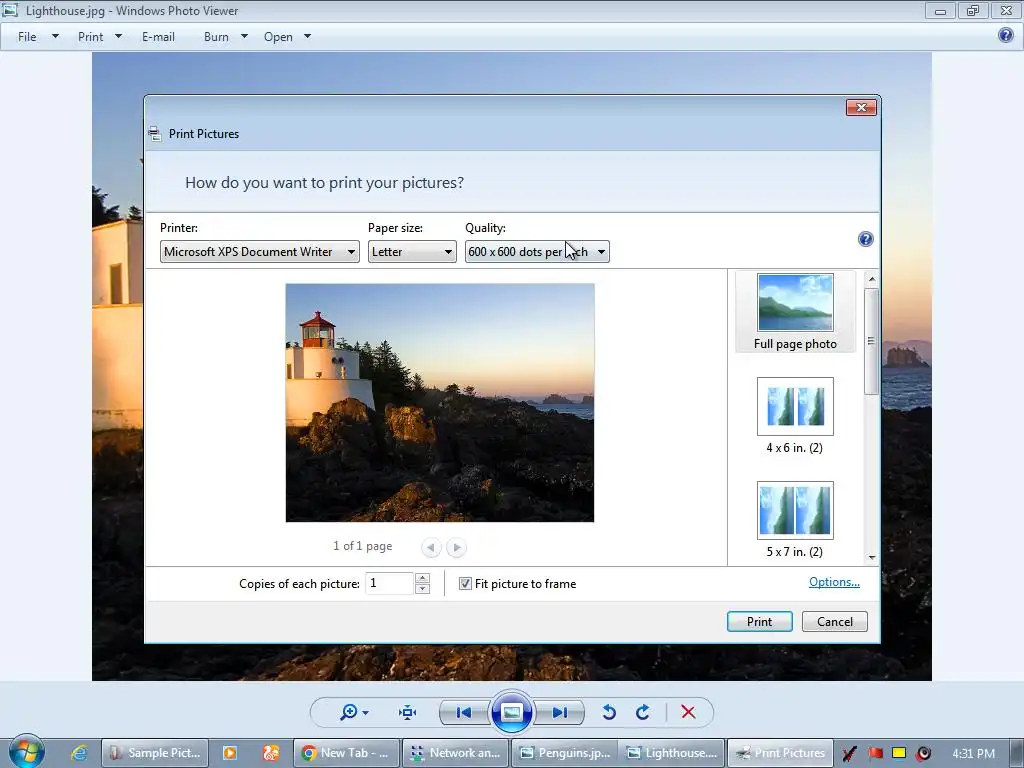This screenshot has width=1024, height=768.
Task: Open the Options... link
Action: [x=834, y=582]
